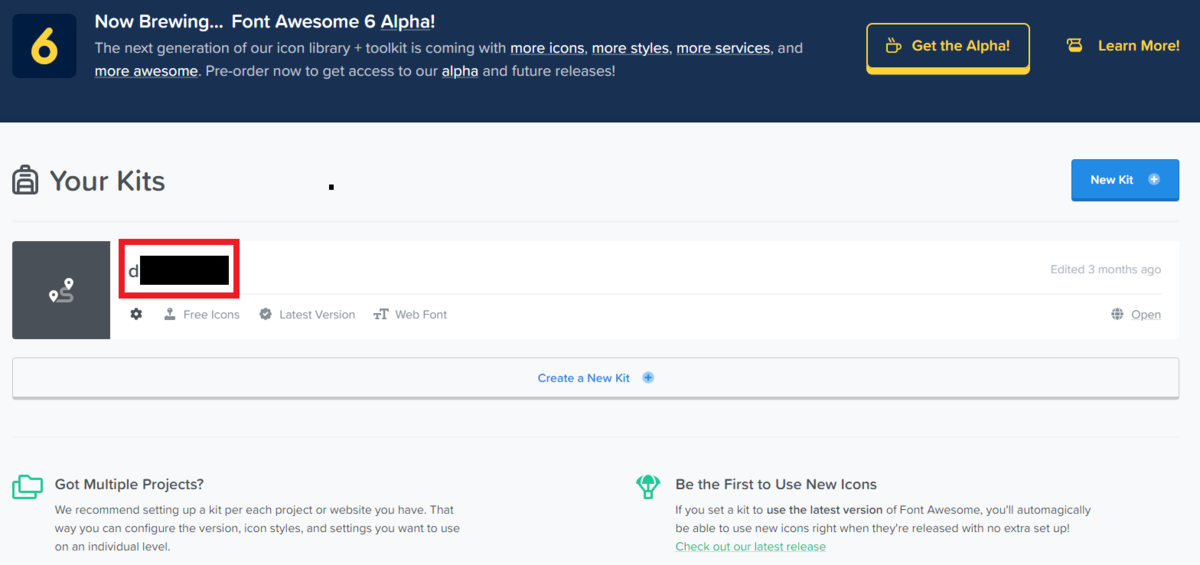Click the Free Icons stamp icon
This screenshot has height=565, width=1200.
coord(170,314)
